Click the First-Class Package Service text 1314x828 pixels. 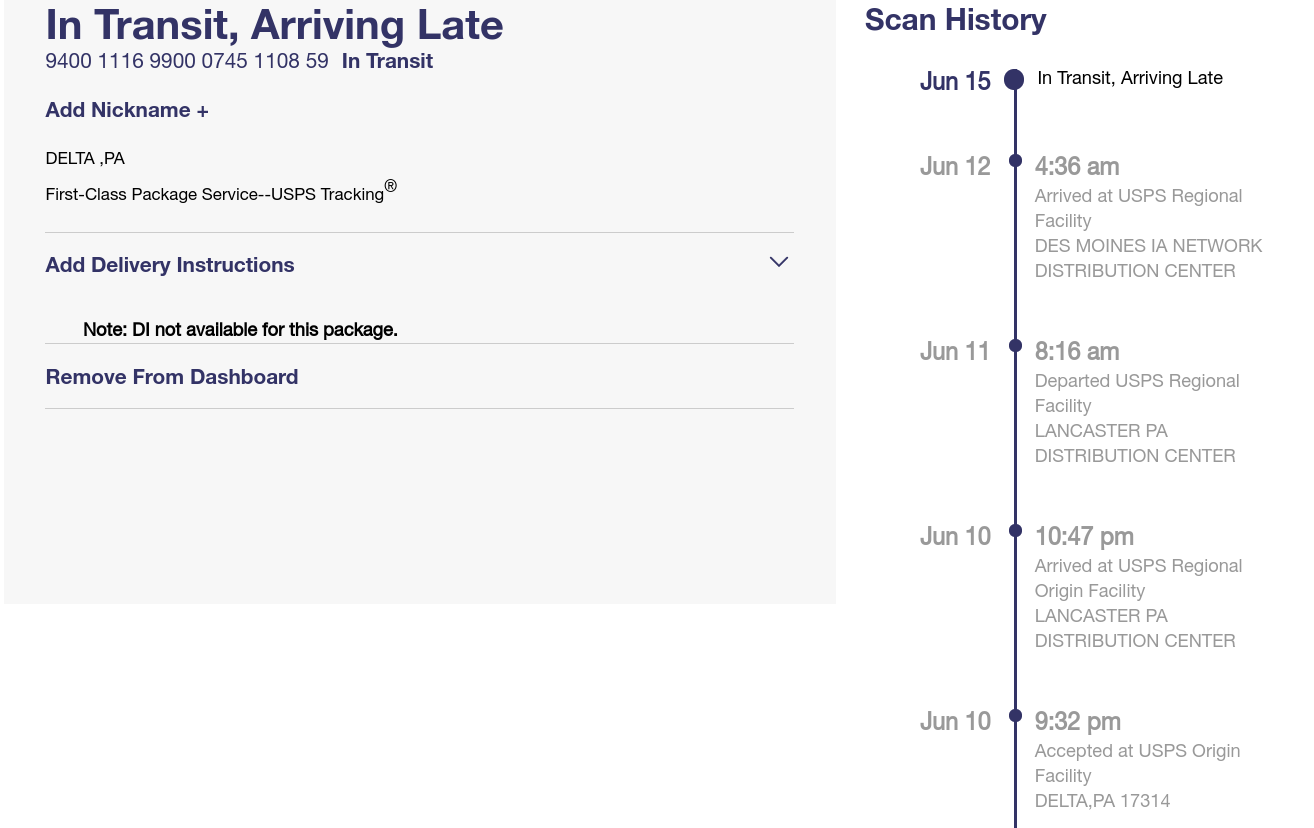[x=215, y=194]
